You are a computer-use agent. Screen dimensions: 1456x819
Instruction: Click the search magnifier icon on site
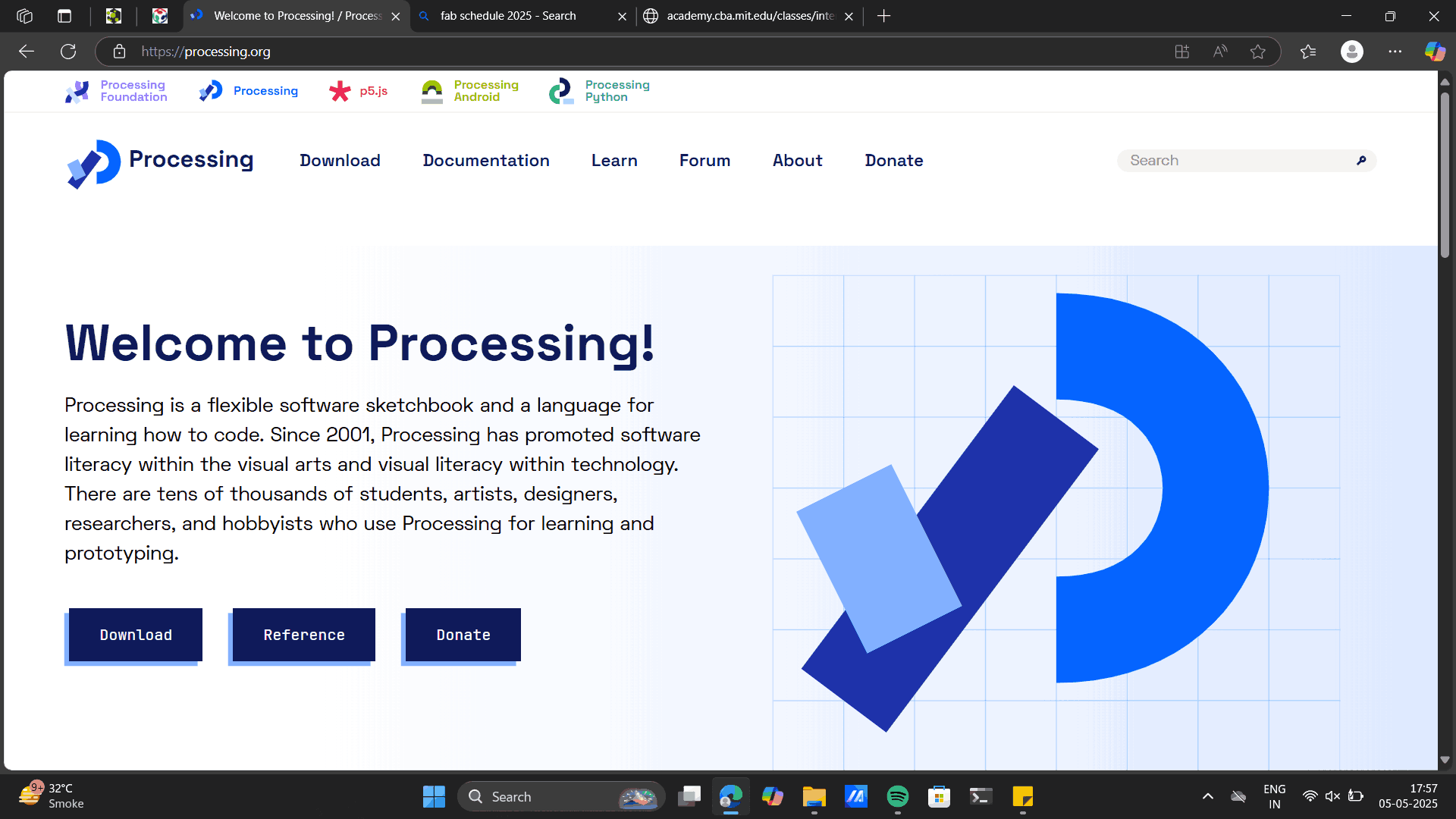[x=1361, y=160]
